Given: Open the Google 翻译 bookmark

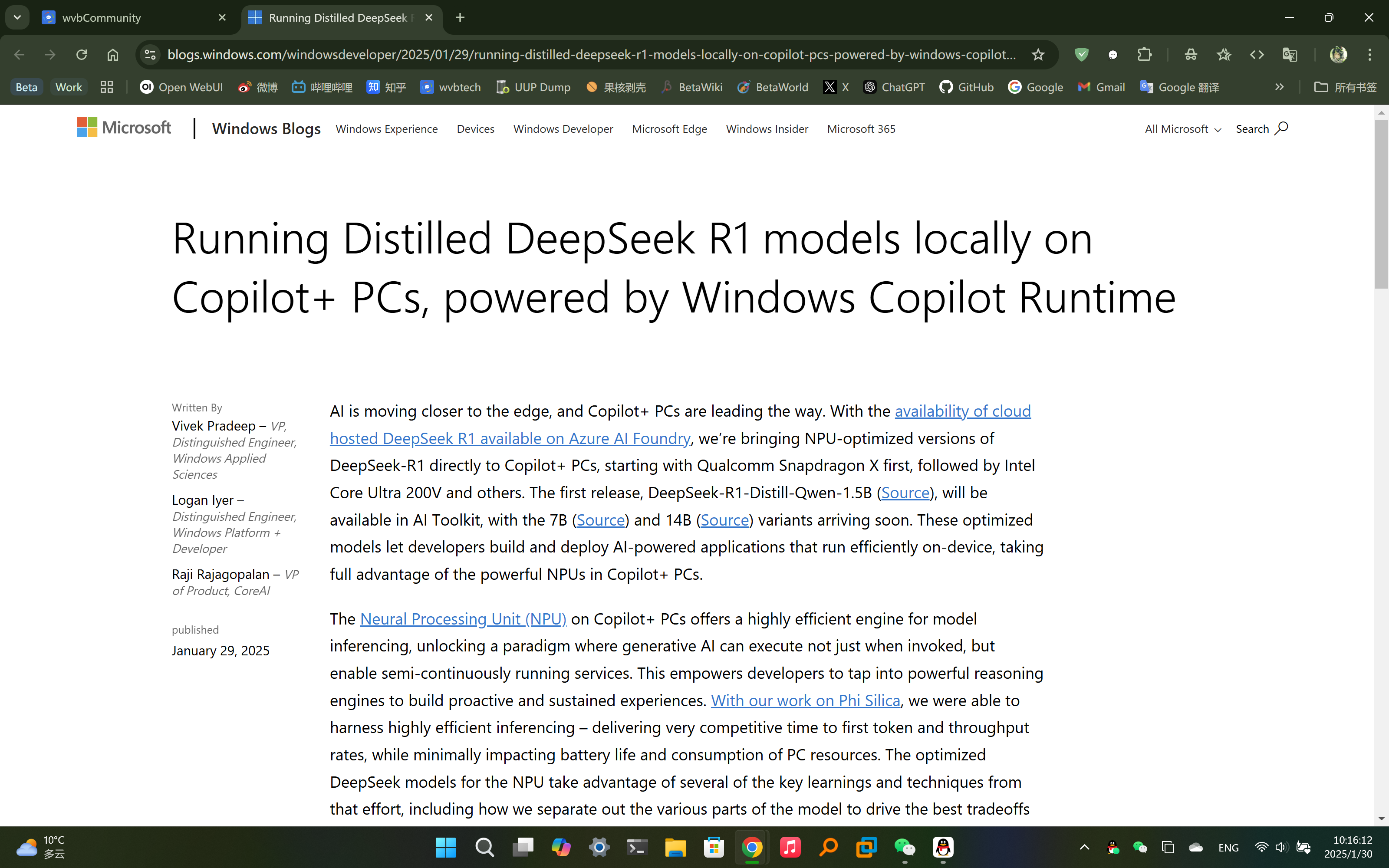Looking at the screenshot, I should pyautogui.click(x=1180, y=87).
